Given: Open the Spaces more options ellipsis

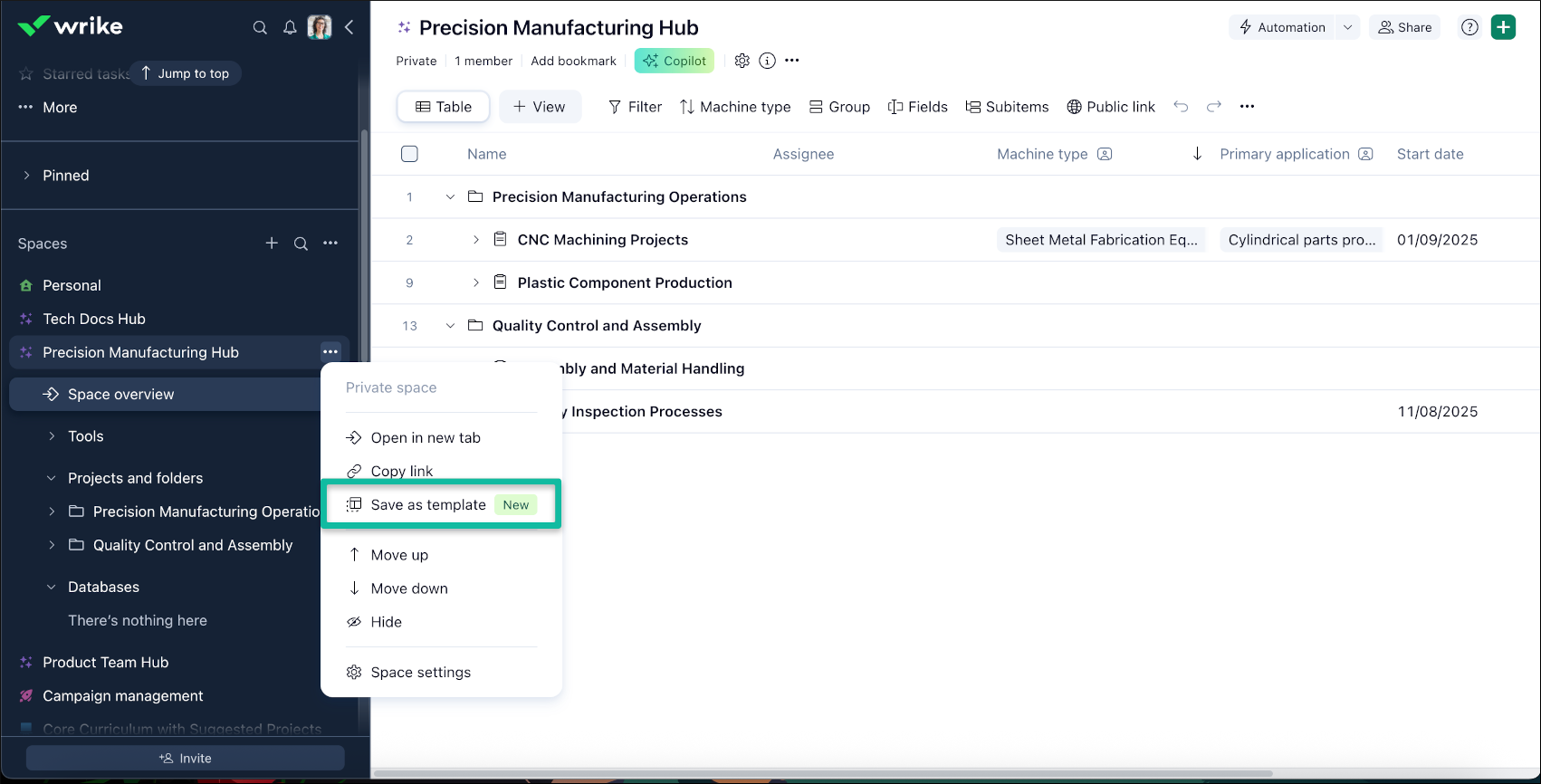Looking at the screenshot, I should click(330, 243).
